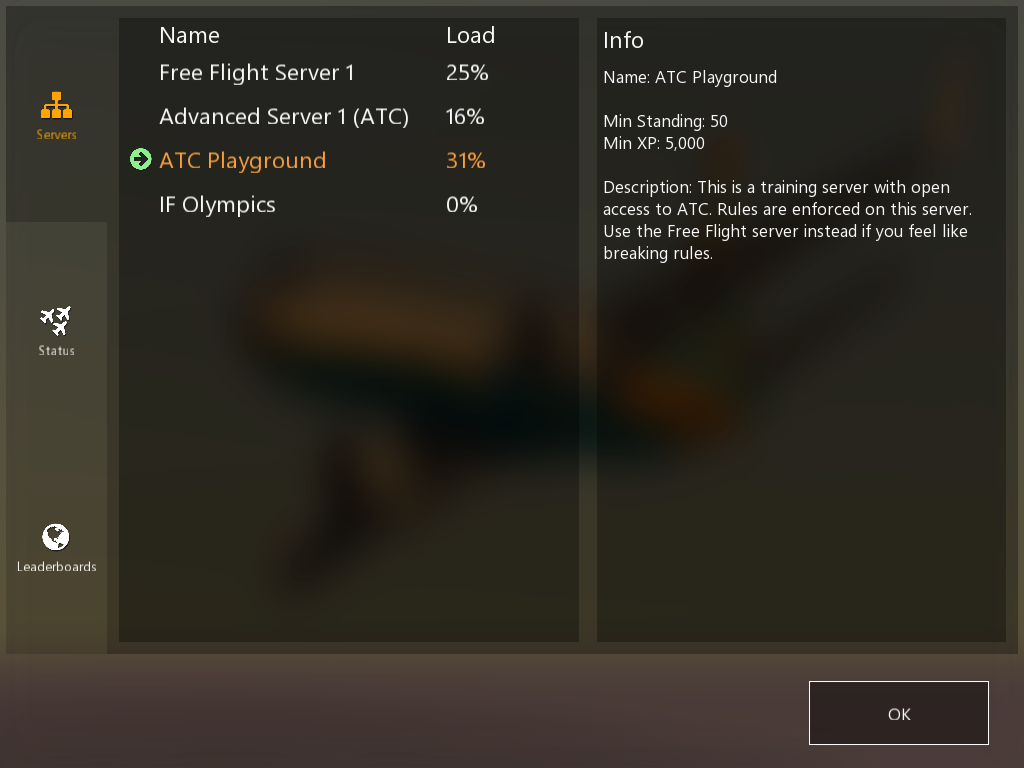Confirm selection with the OK button
This screenshot has height=768, width=1024.
click(x=899, y=713)
